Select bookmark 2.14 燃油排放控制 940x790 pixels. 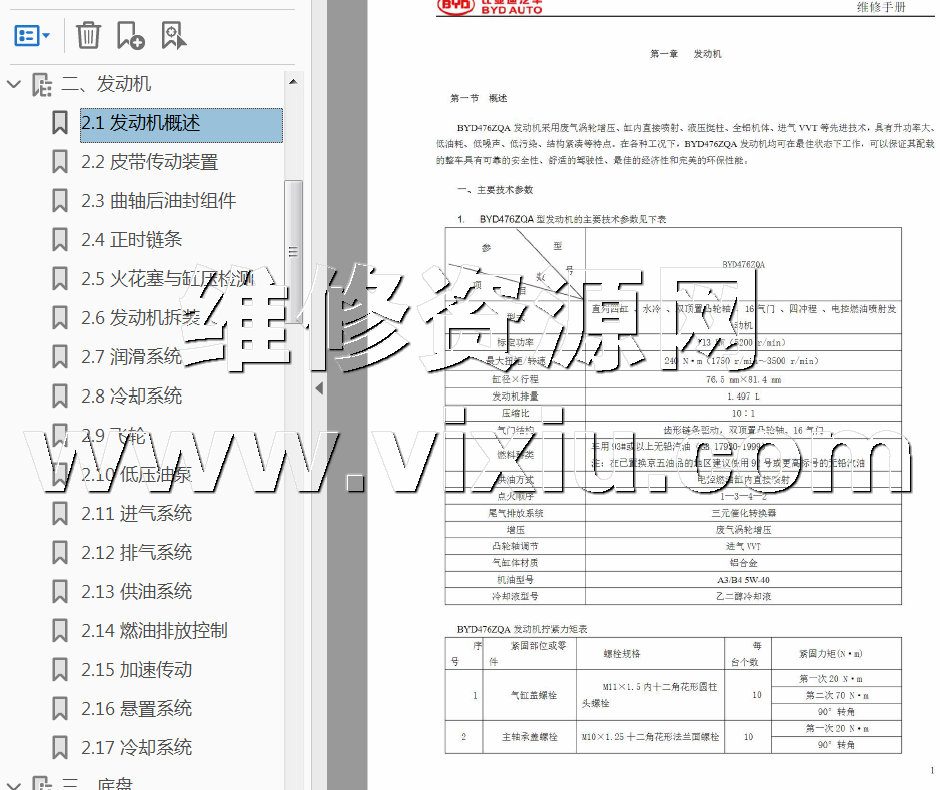coord(154,631)
